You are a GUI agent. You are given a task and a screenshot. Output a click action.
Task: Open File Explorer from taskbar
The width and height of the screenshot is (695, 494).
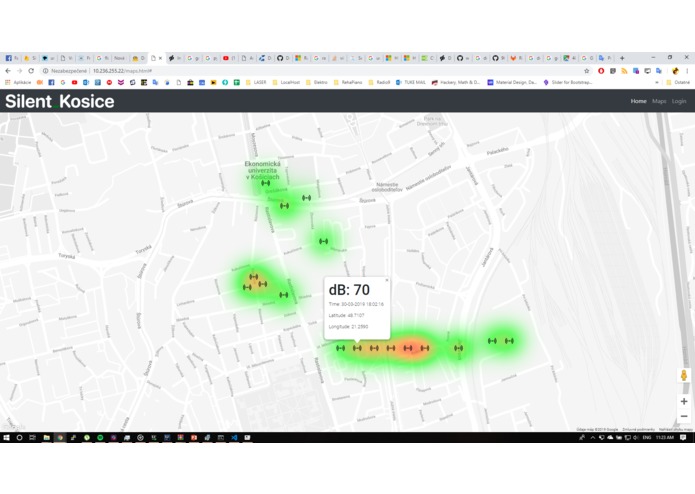tap(46, 437)
